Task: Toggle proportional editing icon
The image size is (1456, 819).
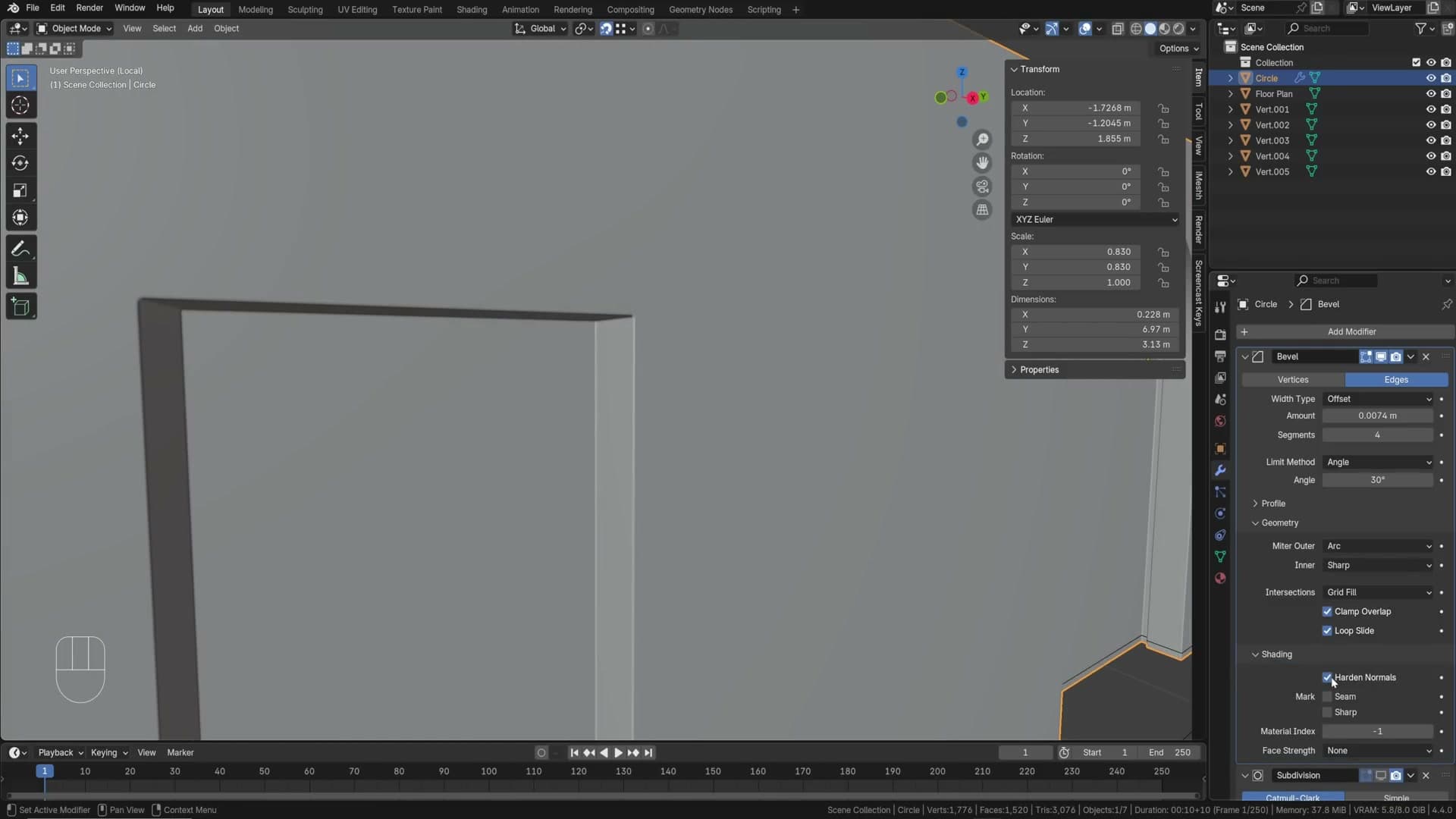Action: click(x=648, y=29)
